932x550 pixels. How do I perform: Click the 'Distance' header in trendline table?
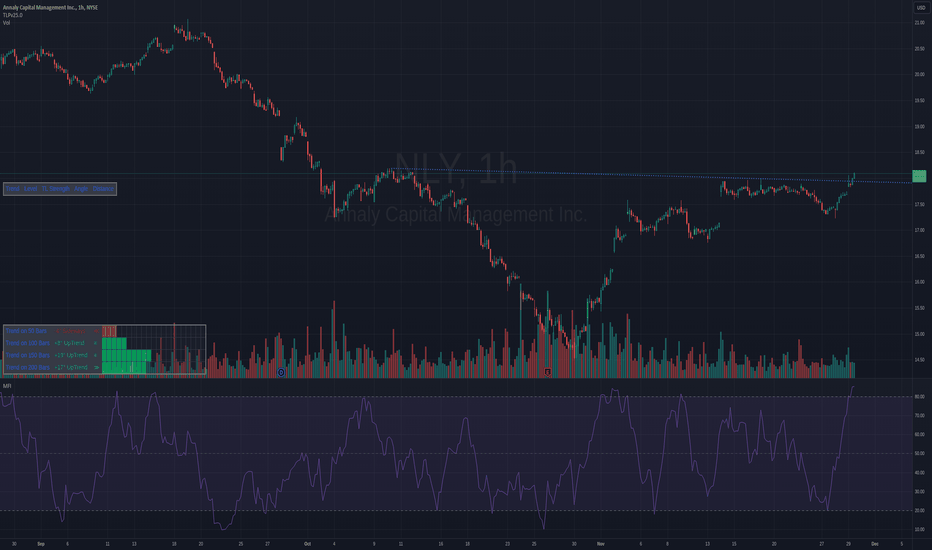tap(103, 188)
